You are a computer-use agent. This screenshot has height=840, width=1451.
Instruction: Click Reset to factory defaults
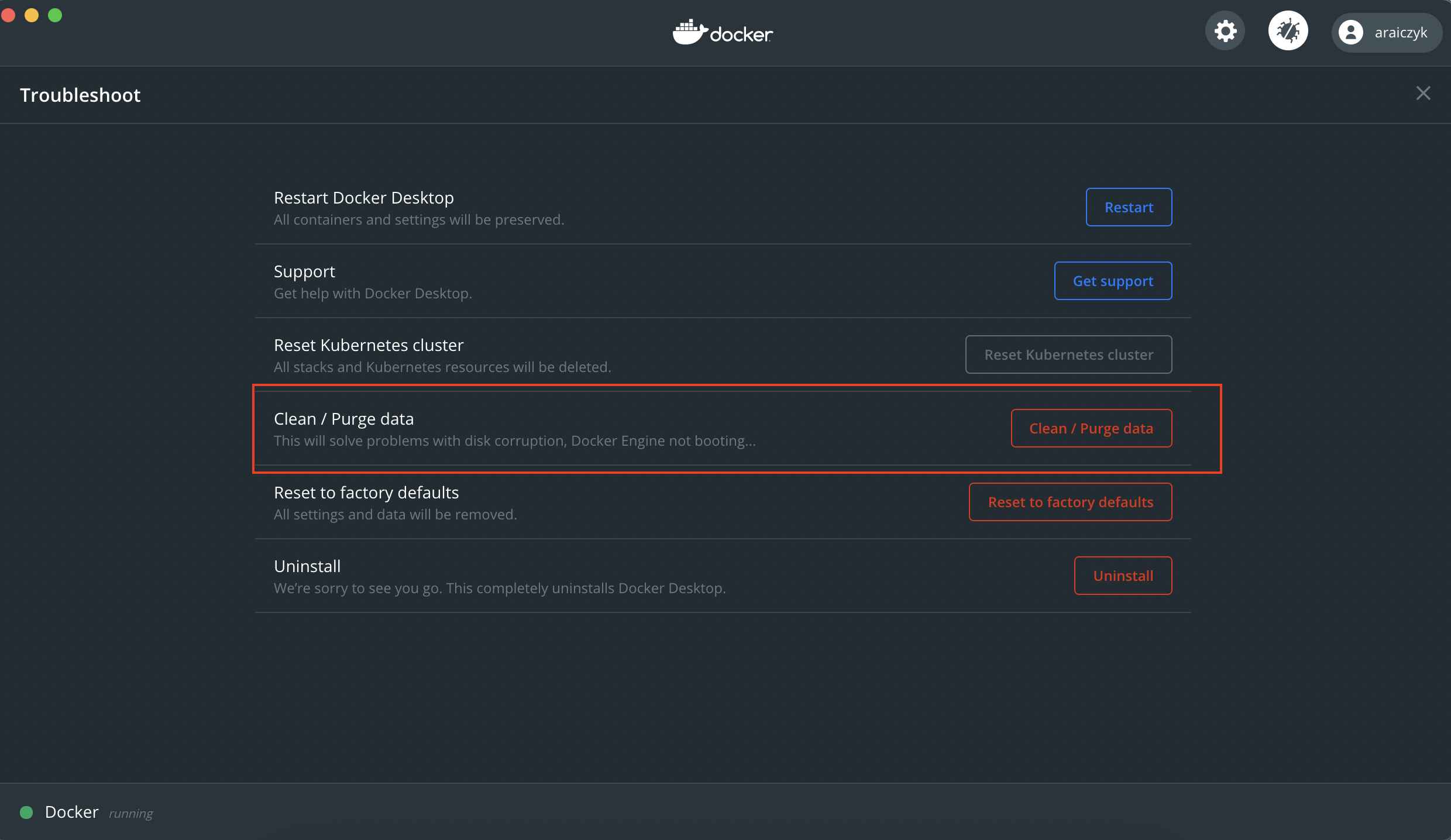1070,502
